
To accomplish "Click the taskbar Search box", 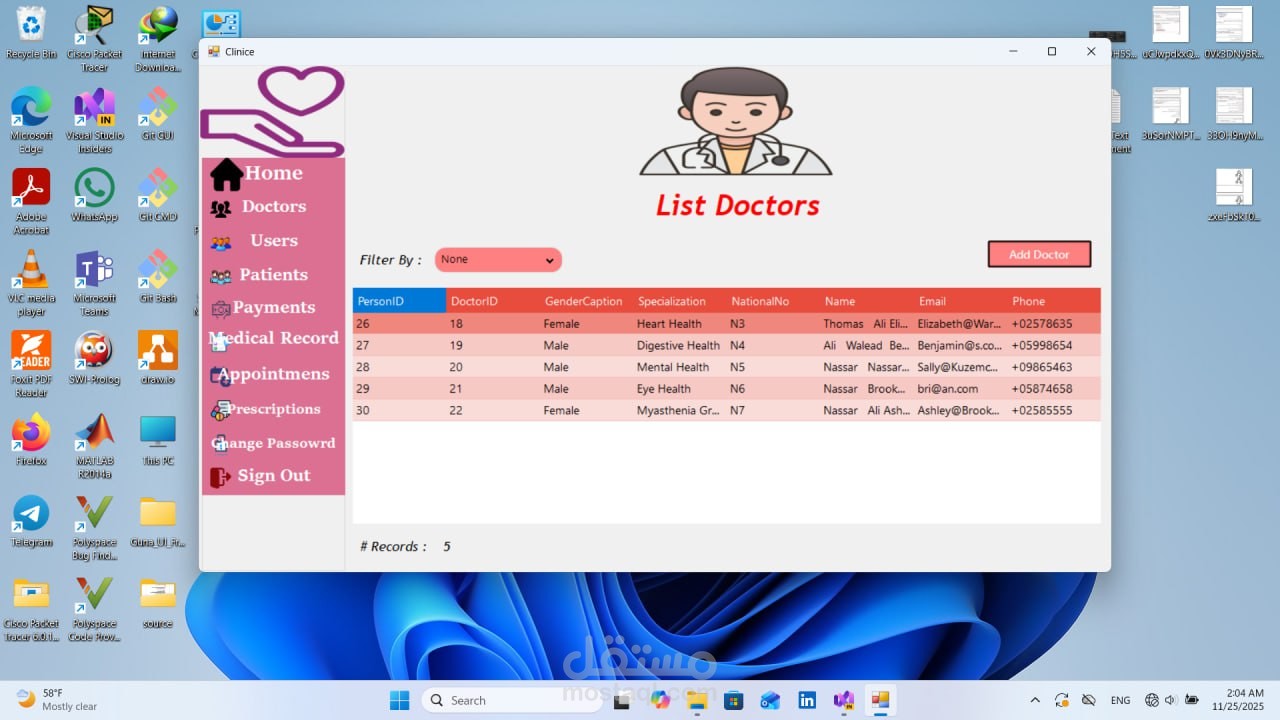I will 511,700.
